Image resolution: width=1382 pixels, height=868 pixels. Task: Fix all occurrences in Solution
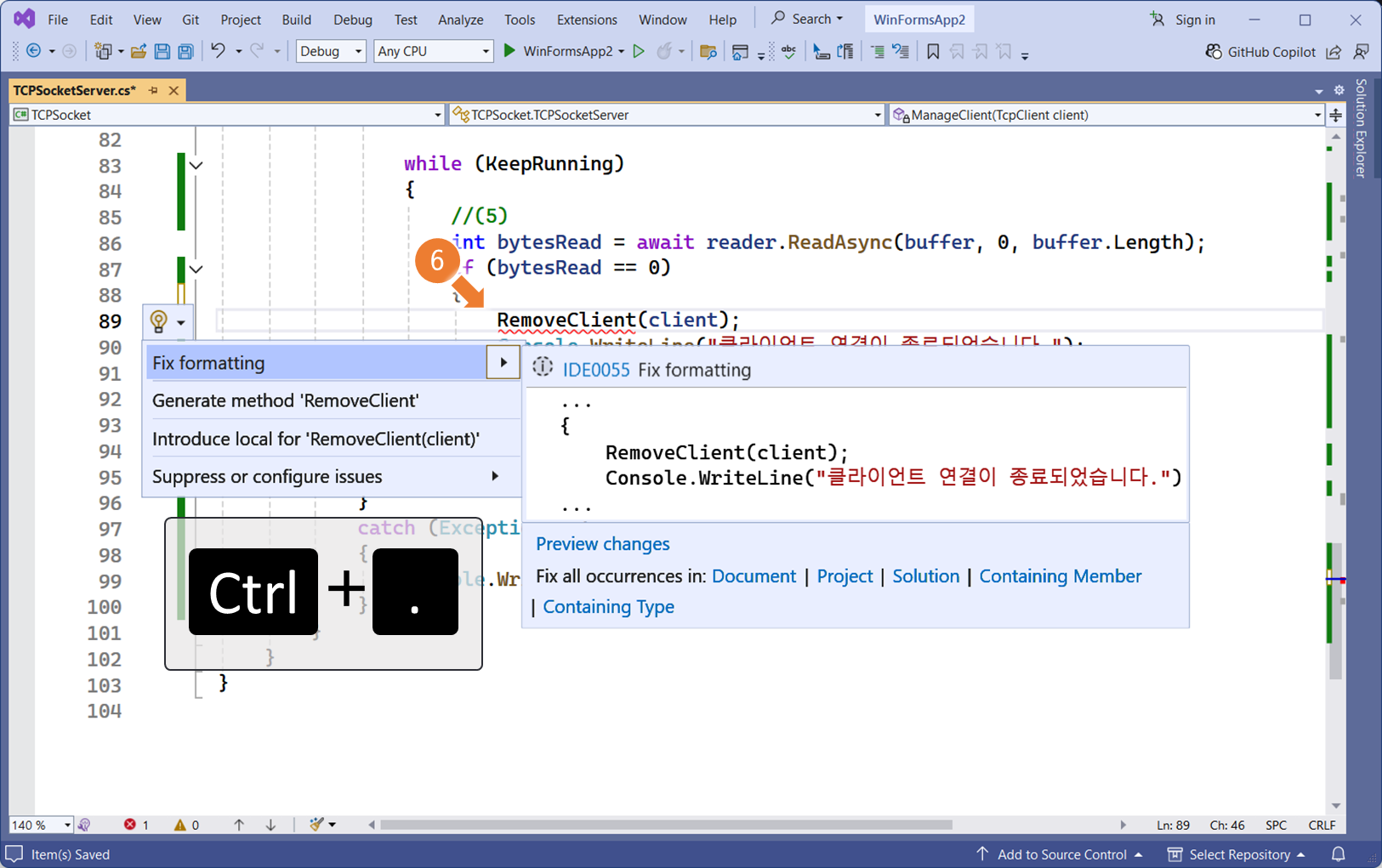(925, 576)
